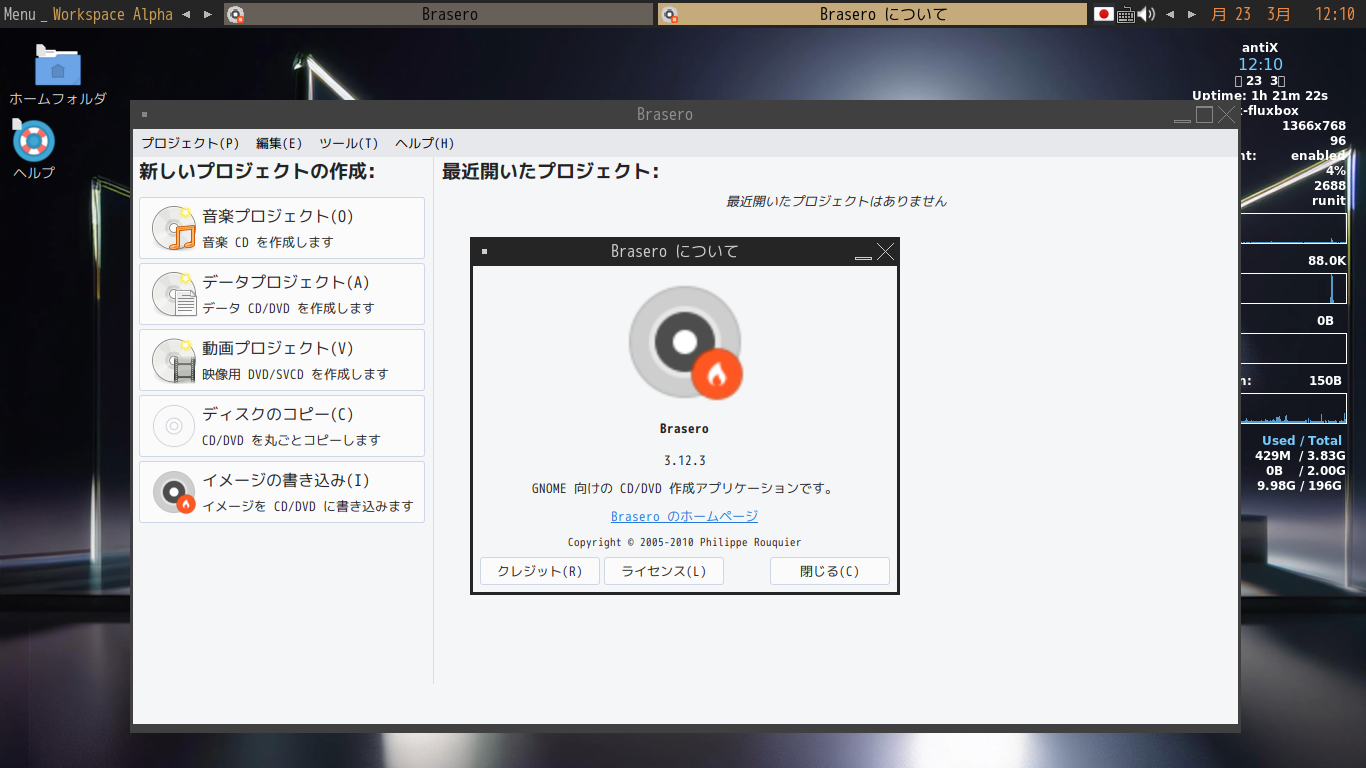Click the panel date 月 23 3月

tap(1251, 14)
